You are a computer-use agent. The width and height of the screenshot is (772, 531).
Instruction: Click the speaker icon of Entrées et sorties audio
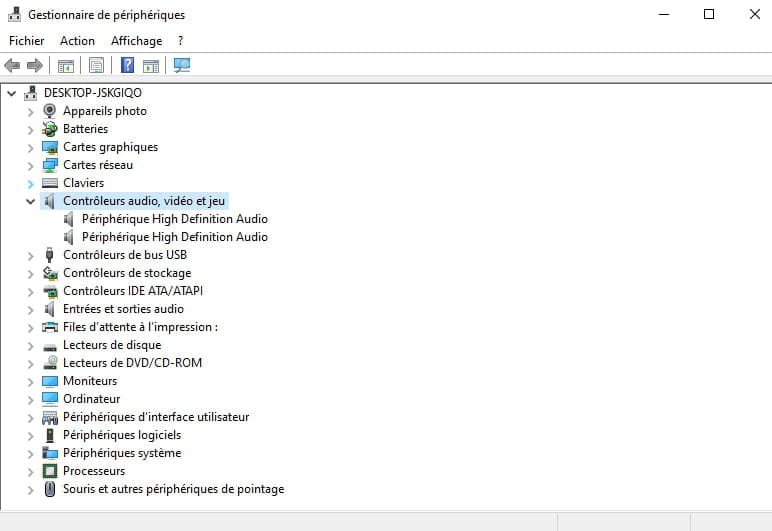[x=50, y=309]
